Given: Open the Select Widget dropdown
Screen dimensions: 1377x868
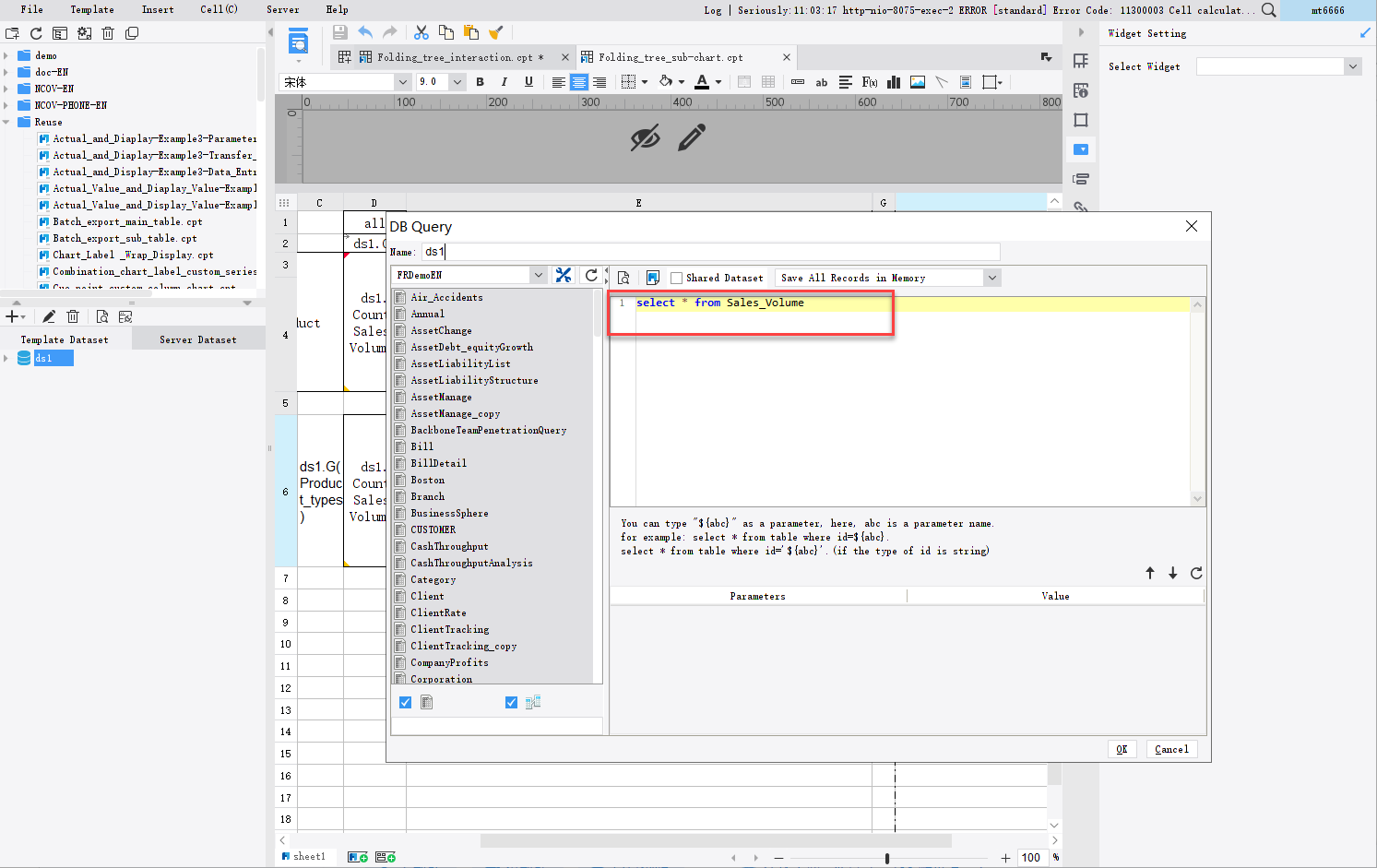Looking at the screenshot, I should click(1352, 66).
